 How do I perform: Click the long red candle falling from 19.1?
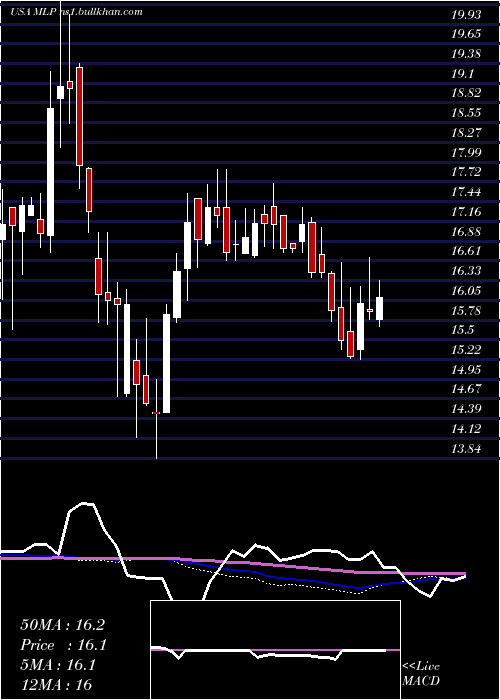coord(79,117)
